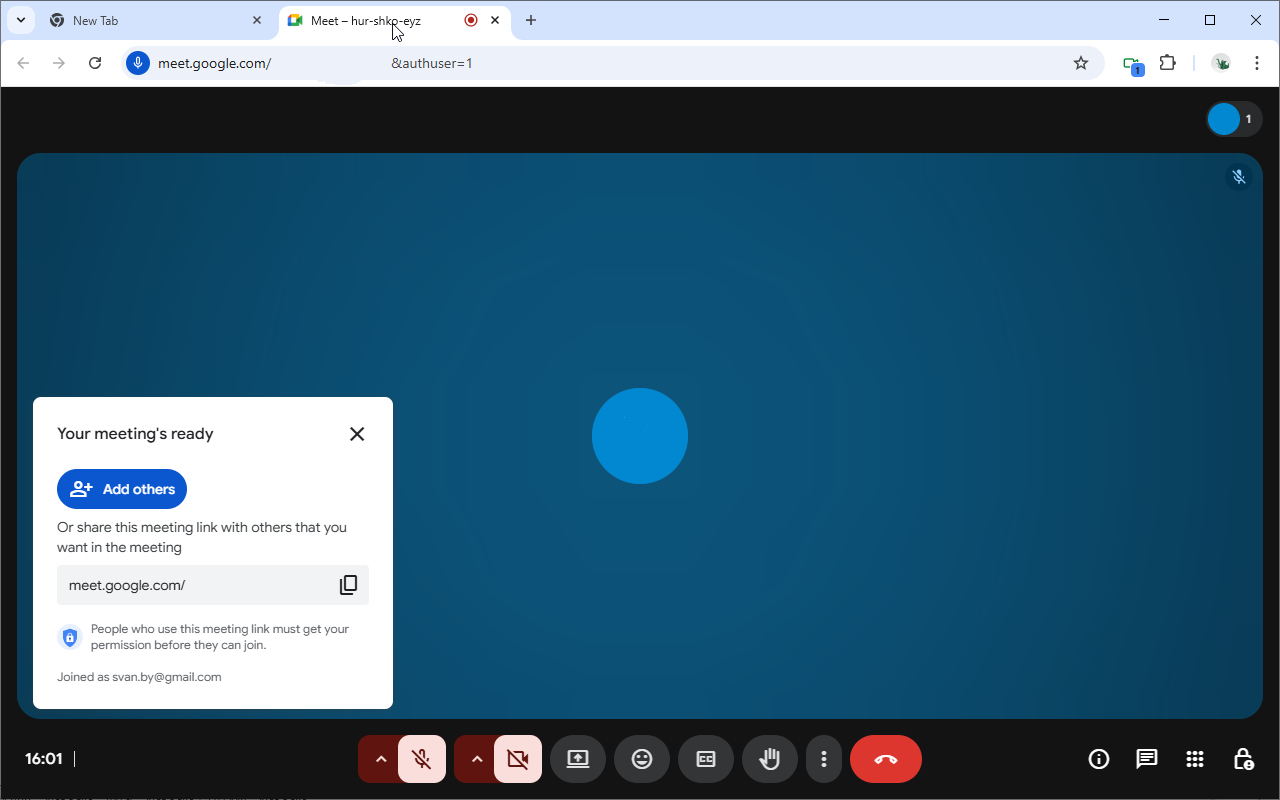
Task: Open the more options menu
Action: click(824, 759)
